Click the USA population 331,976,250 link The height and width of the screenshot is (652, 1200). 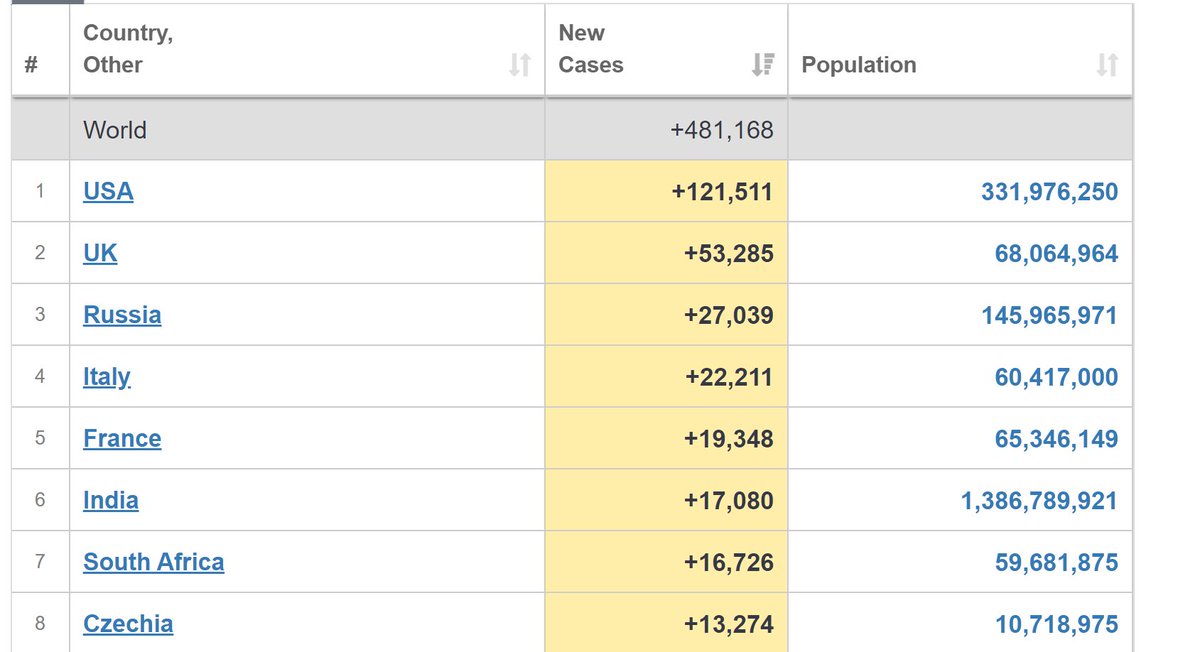click(1049, 192)
